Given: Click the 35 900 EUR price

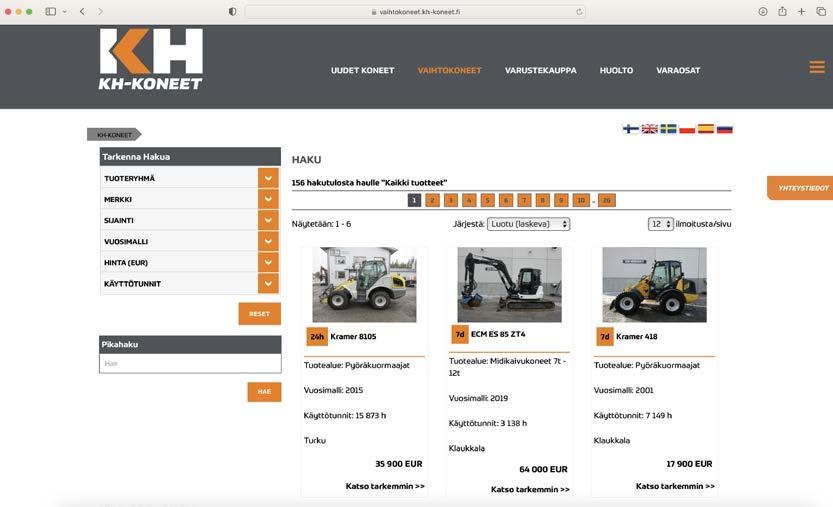Looking at the screenshot, I should point(398,464).
